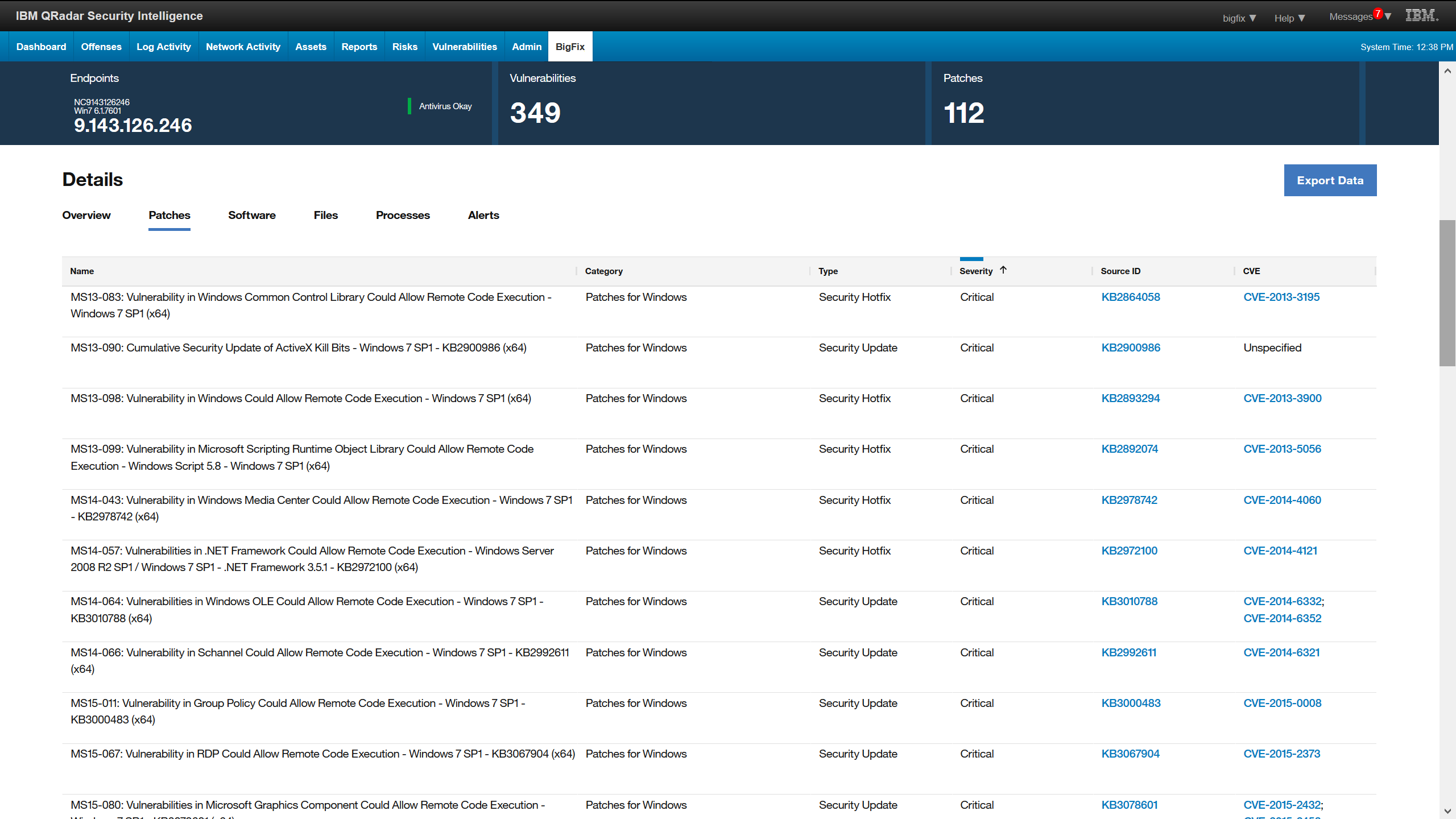Click the Export Data button
The image size is (1456, 819).
1330,180
